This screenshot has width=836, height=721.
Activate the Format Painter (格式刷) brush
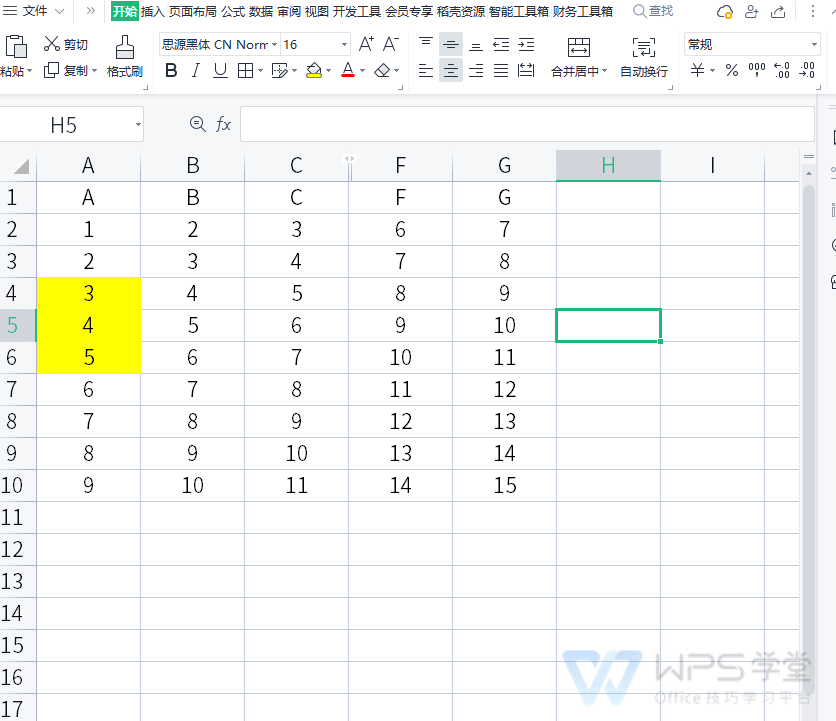[x=124, y=57]
